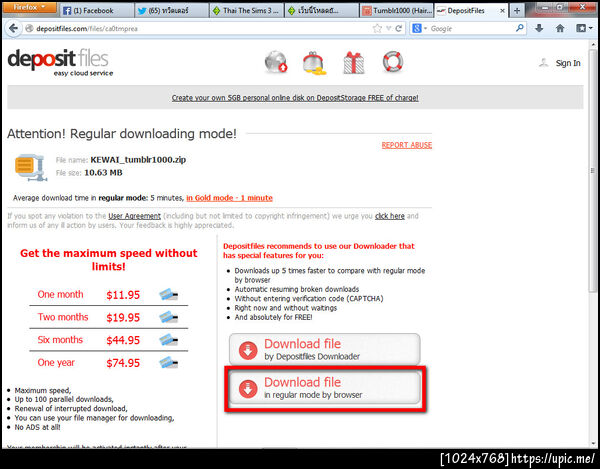Screen dimensions: 600x469
Task: Click the Google search field
Action: pyautogui.click(x=471, y=28)
